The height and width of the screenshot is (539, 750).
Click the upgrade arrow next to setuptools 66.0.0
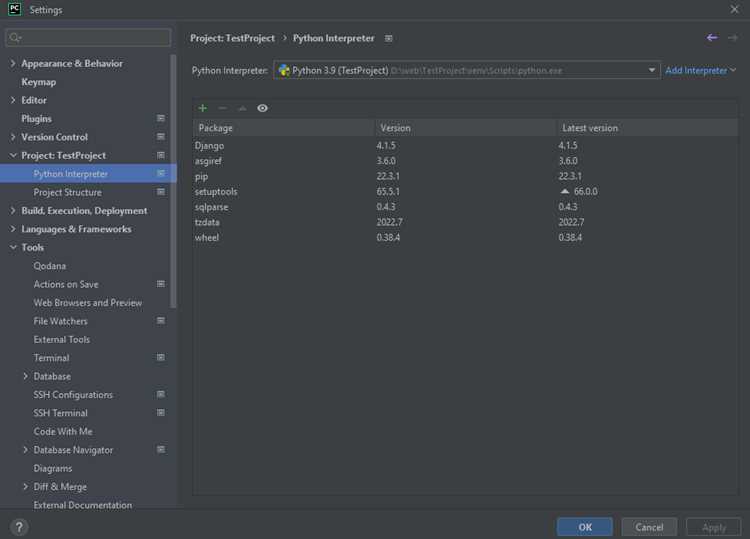click(x=564, y=191)
